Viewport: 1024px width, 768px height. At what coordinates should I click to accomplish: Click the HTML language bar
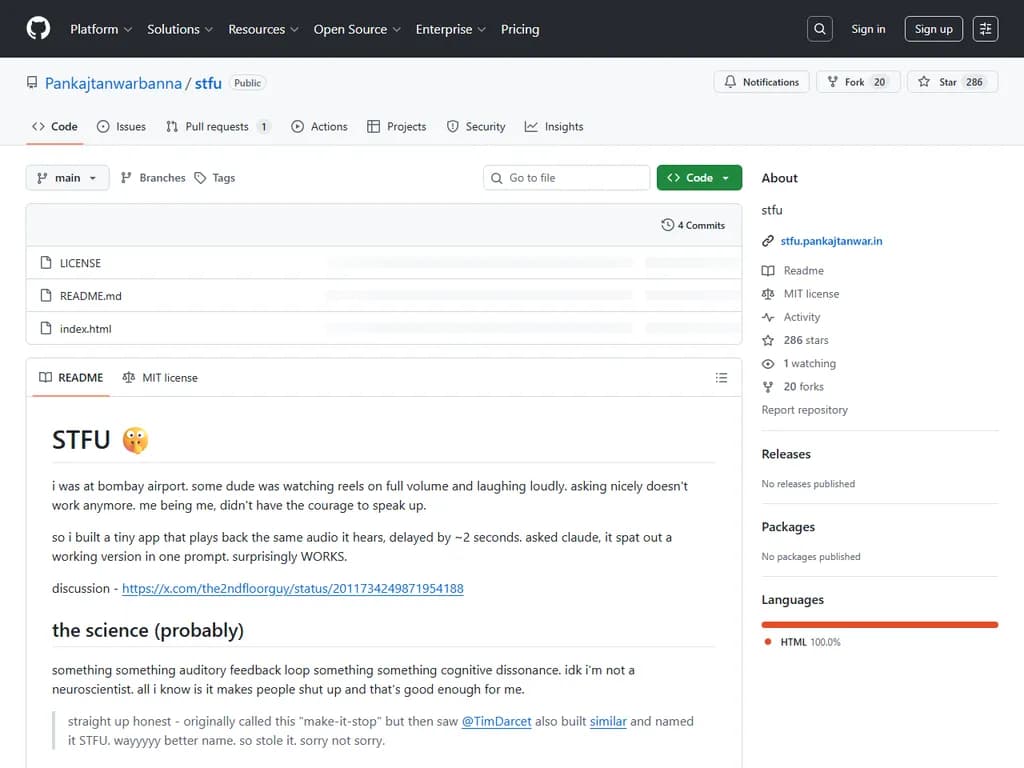pos(880,625)
